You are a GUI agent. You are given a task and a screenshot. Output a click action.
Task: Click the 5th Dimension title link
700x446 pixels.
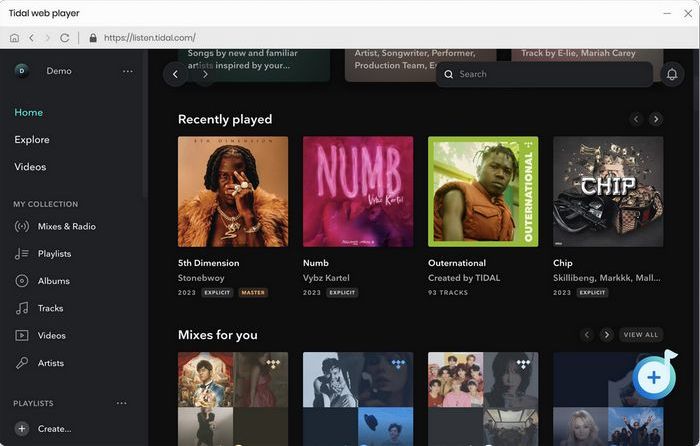click(208, 263)
